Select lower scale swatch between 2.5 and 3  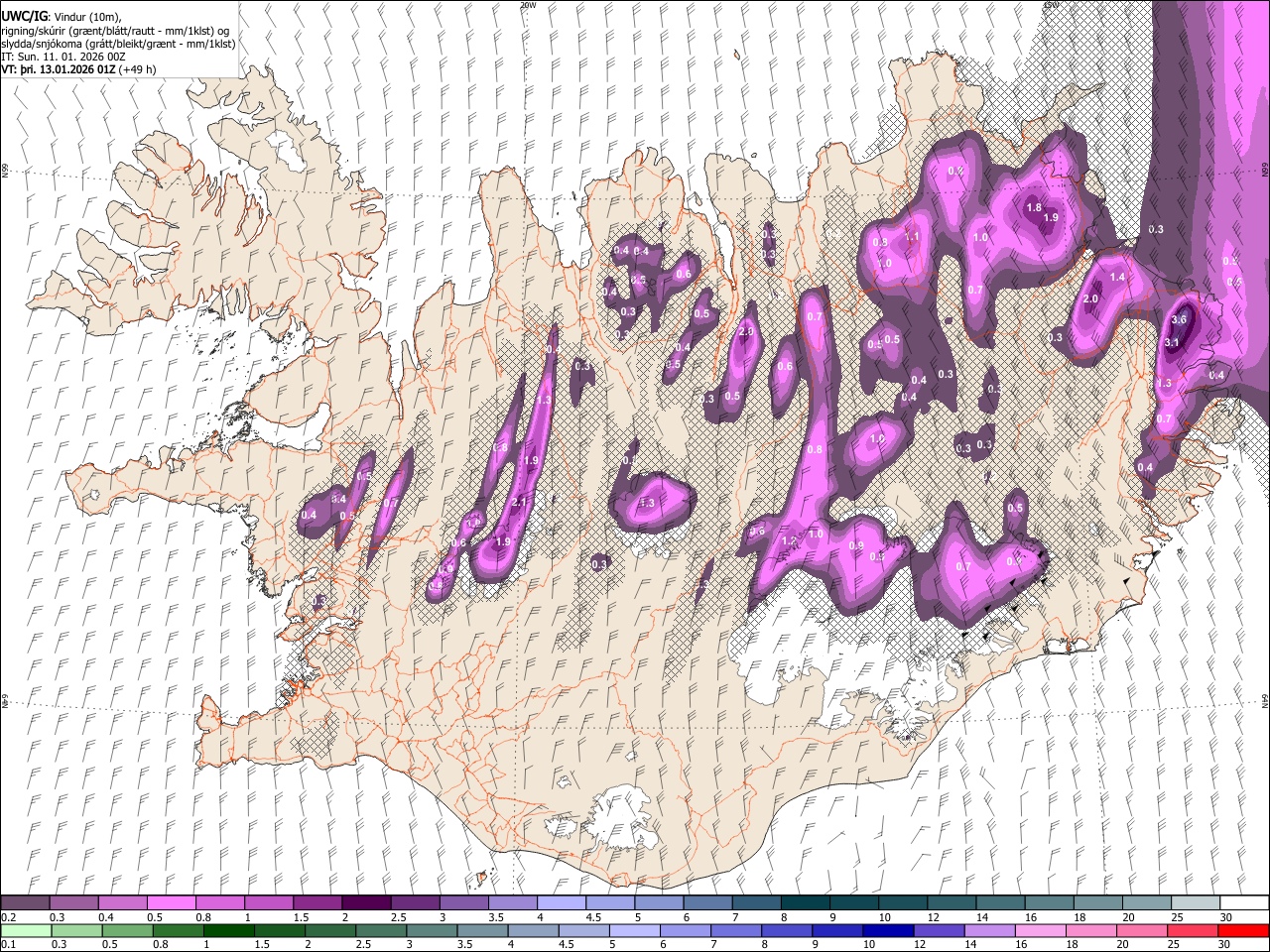pyautogui.click(x=382, y=930)
